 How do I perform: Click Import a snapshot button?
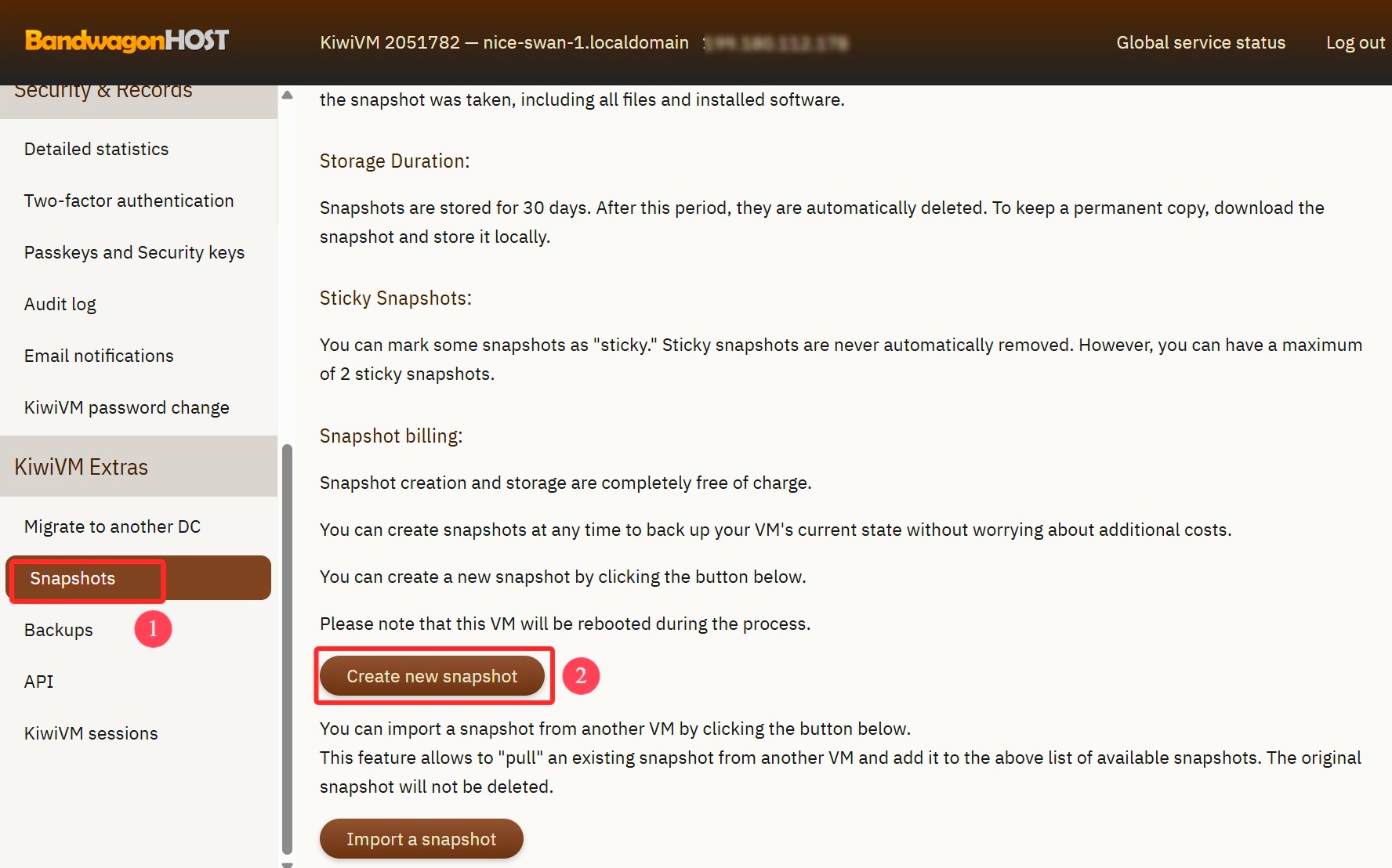click(x=421, y=839)
